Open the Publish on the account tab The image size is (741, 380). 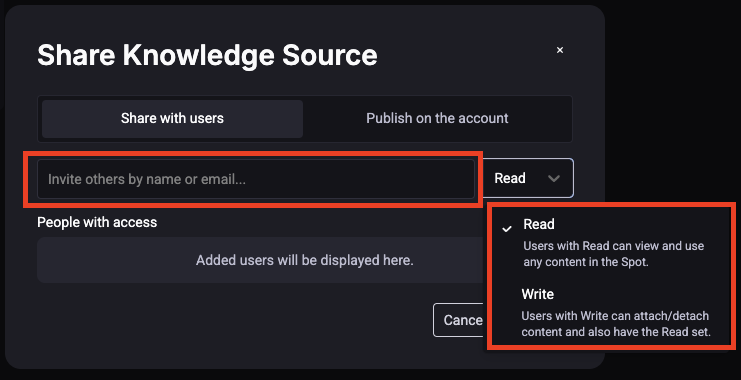pos(437,119)
